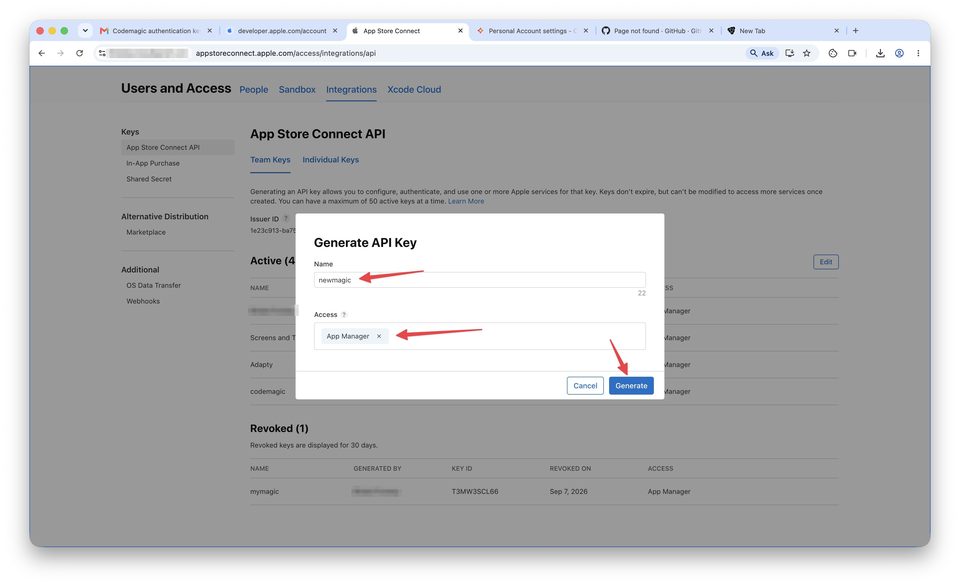Click the Users and Access heading

tap(176, 88)
